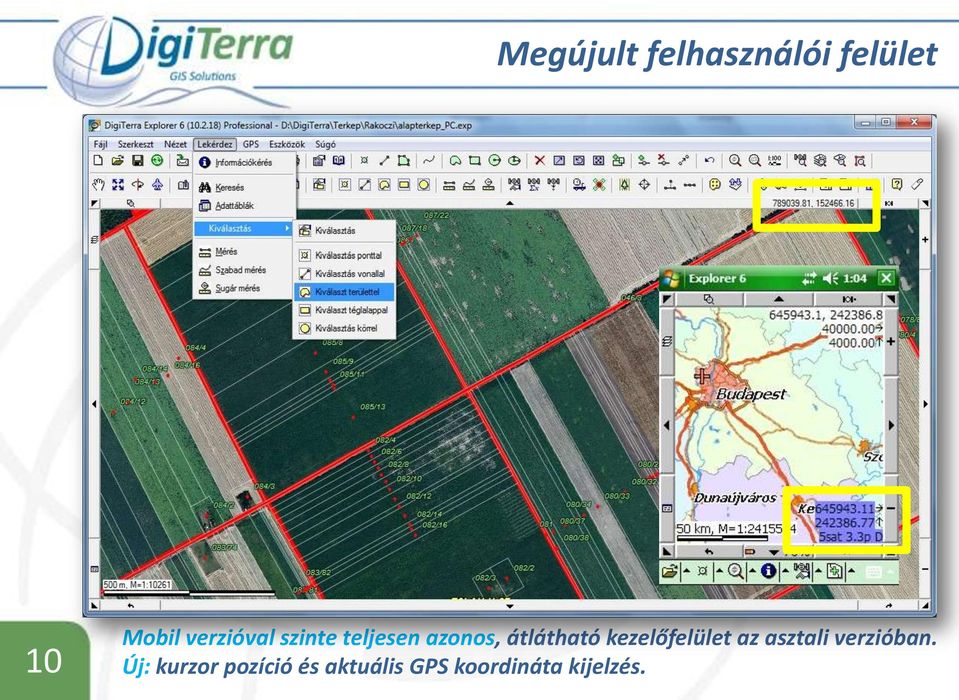This screenshot has width=959, height=700.
Task: Click the plus zoom button in mobile map
Action: point(890,342)
